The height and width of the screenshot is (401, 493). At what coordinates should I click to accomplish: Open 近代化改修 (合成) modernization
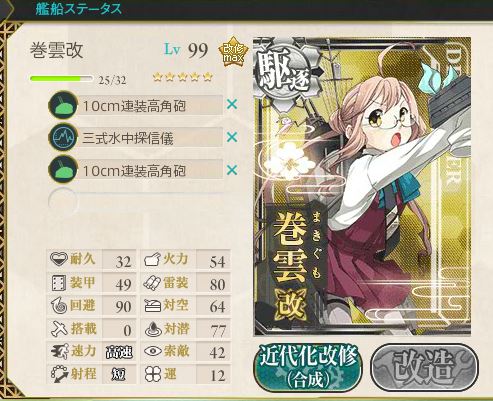308,367
